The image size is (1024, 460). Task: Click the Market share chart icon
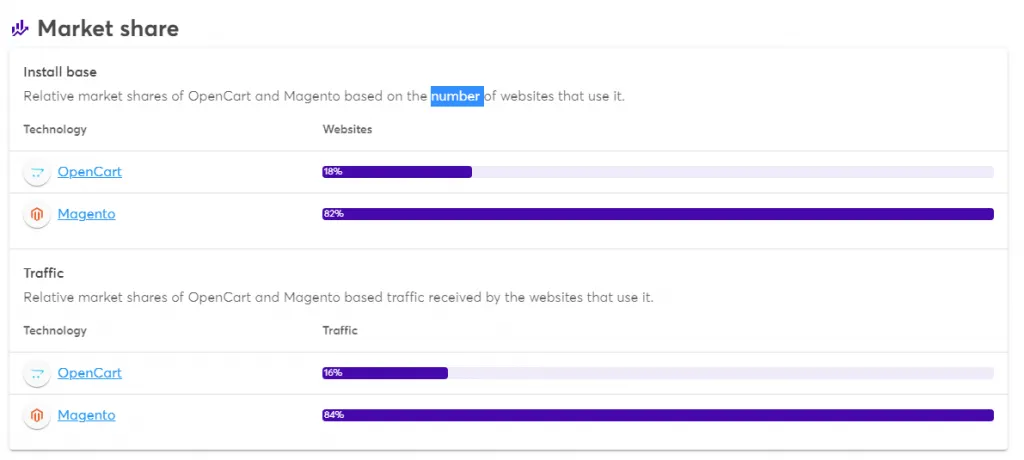[20, 28]
